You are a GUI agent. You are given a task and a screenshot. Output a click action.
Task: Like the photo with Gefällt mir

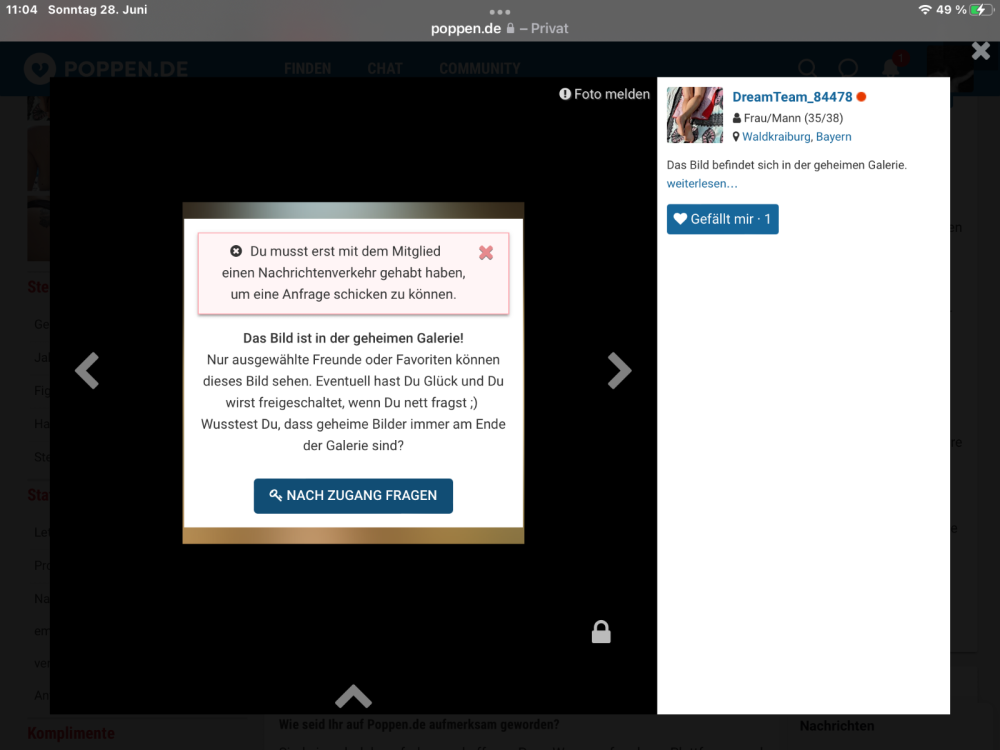[x=723, y=219]
